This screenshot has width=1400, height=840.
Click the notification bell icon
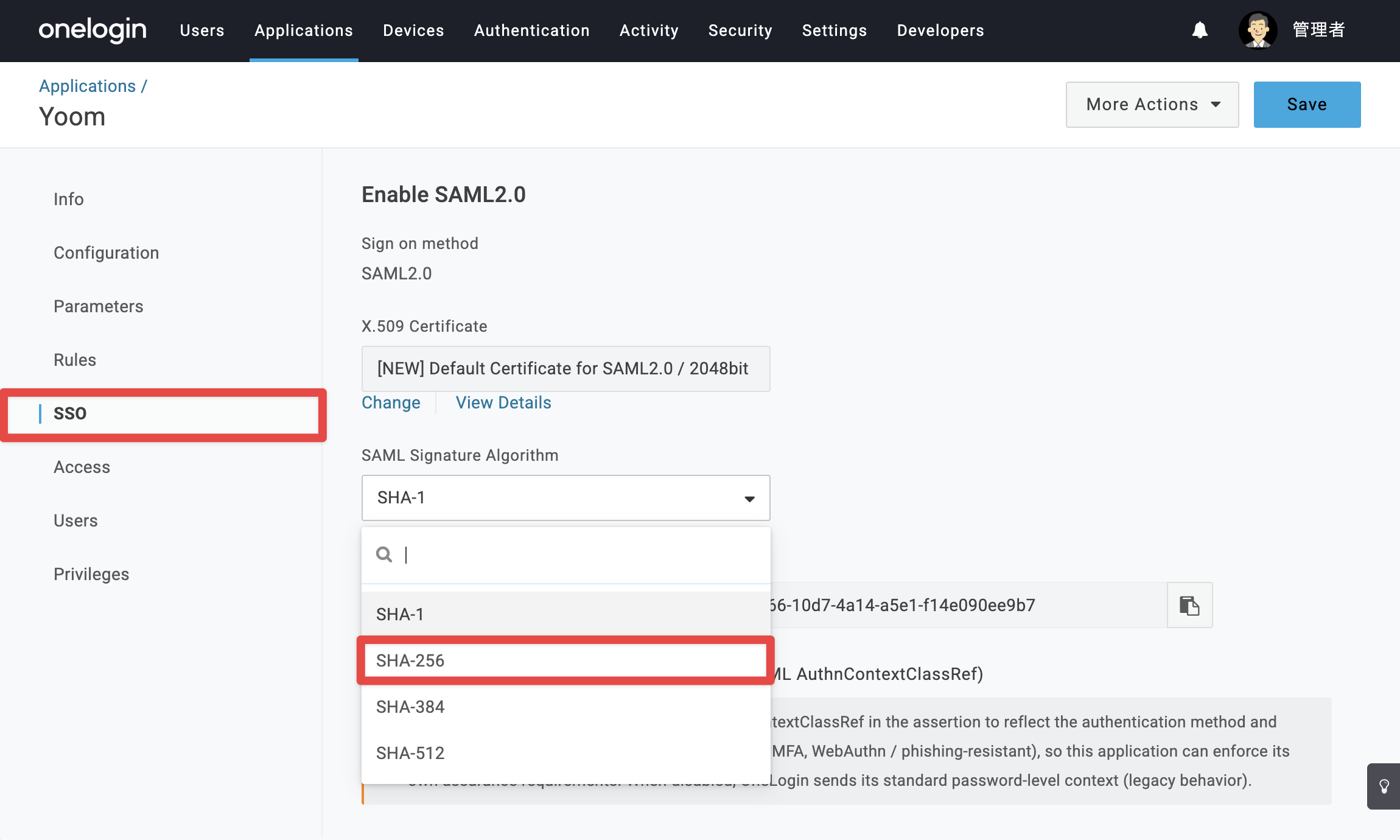pyautogui.click(x=1200, y=30)
